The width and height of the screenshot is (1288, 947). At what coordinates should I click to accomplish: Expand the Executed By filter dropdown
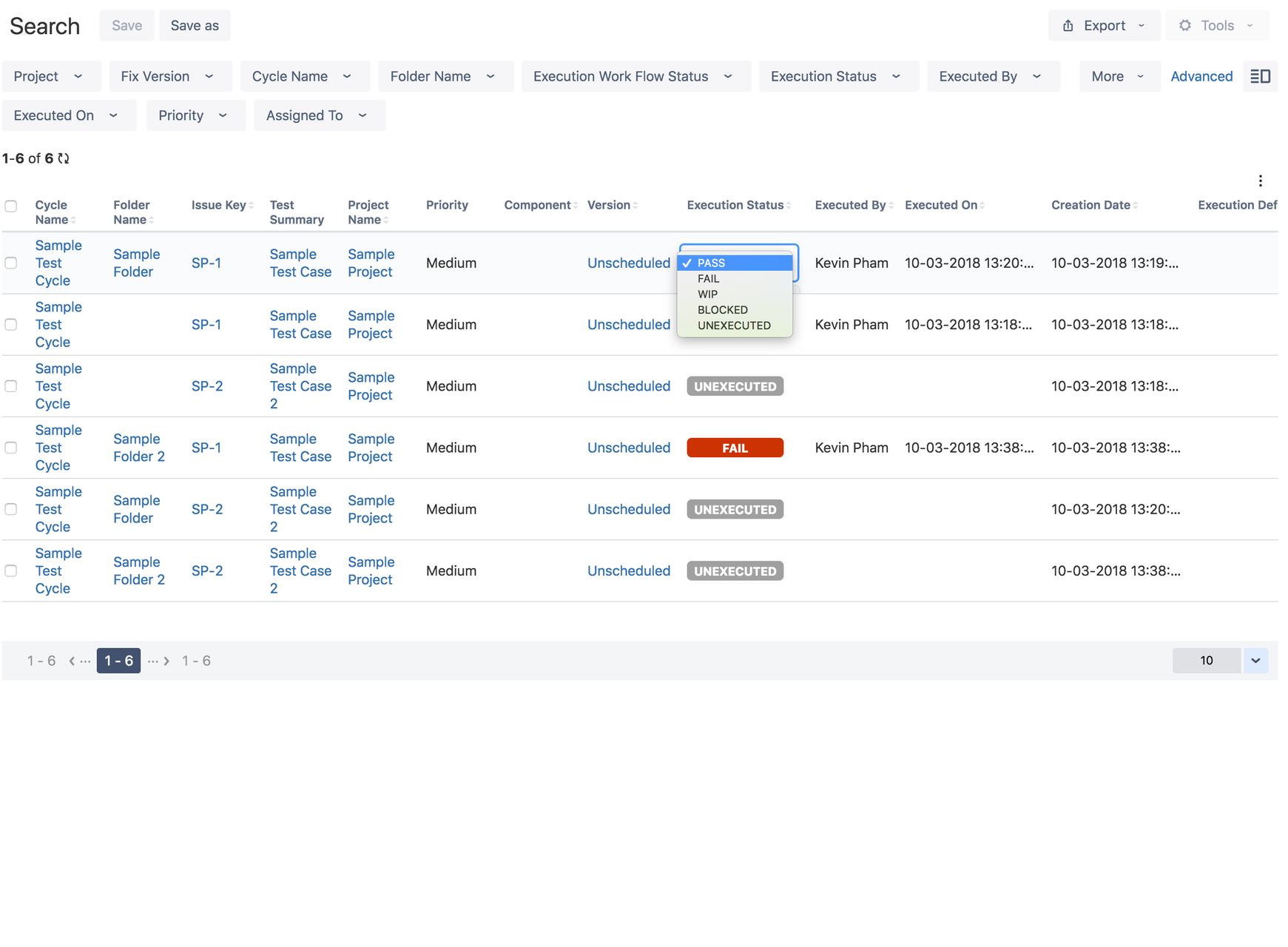tap(993, 76)
